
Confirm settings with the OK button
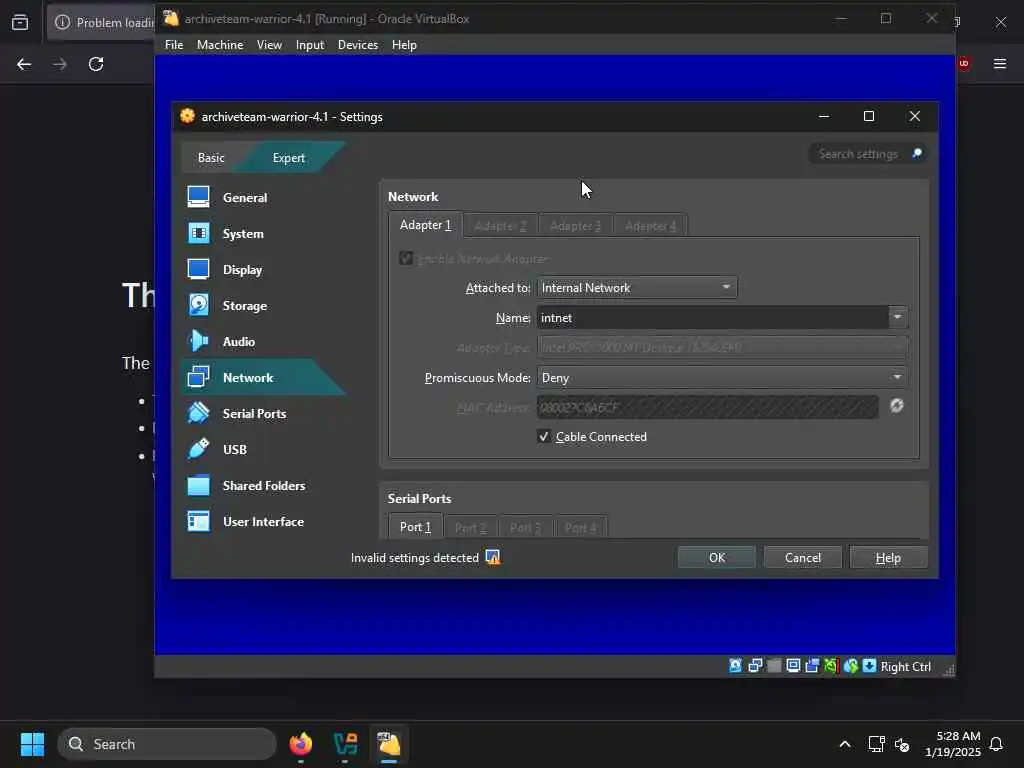click(x=717, y=557)
